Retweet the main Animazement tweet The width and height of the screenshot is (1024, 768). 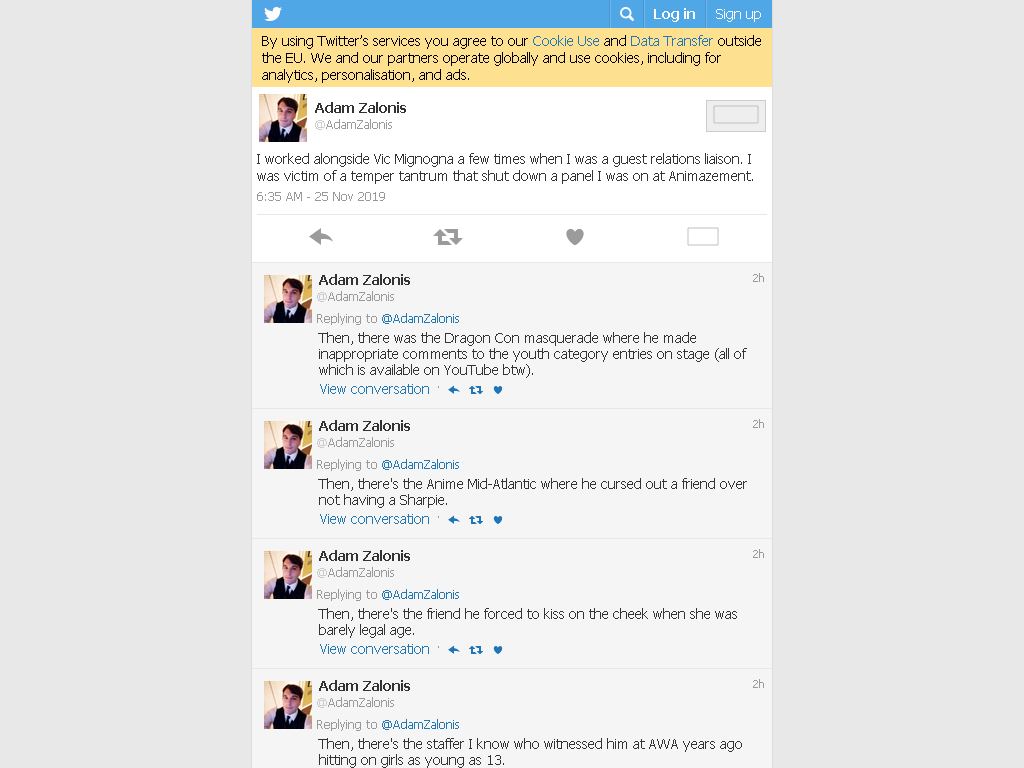click(448, 236)
